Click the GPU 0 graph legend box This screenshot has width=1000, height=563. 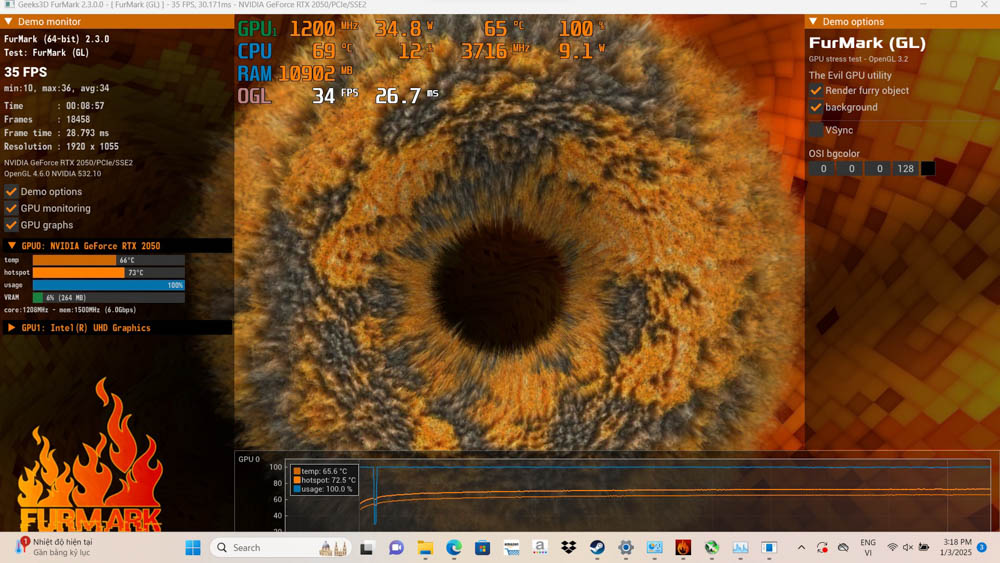coord(324,480)
